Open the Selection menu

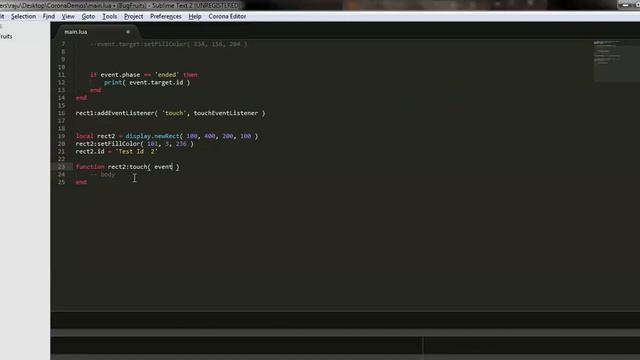23,16
